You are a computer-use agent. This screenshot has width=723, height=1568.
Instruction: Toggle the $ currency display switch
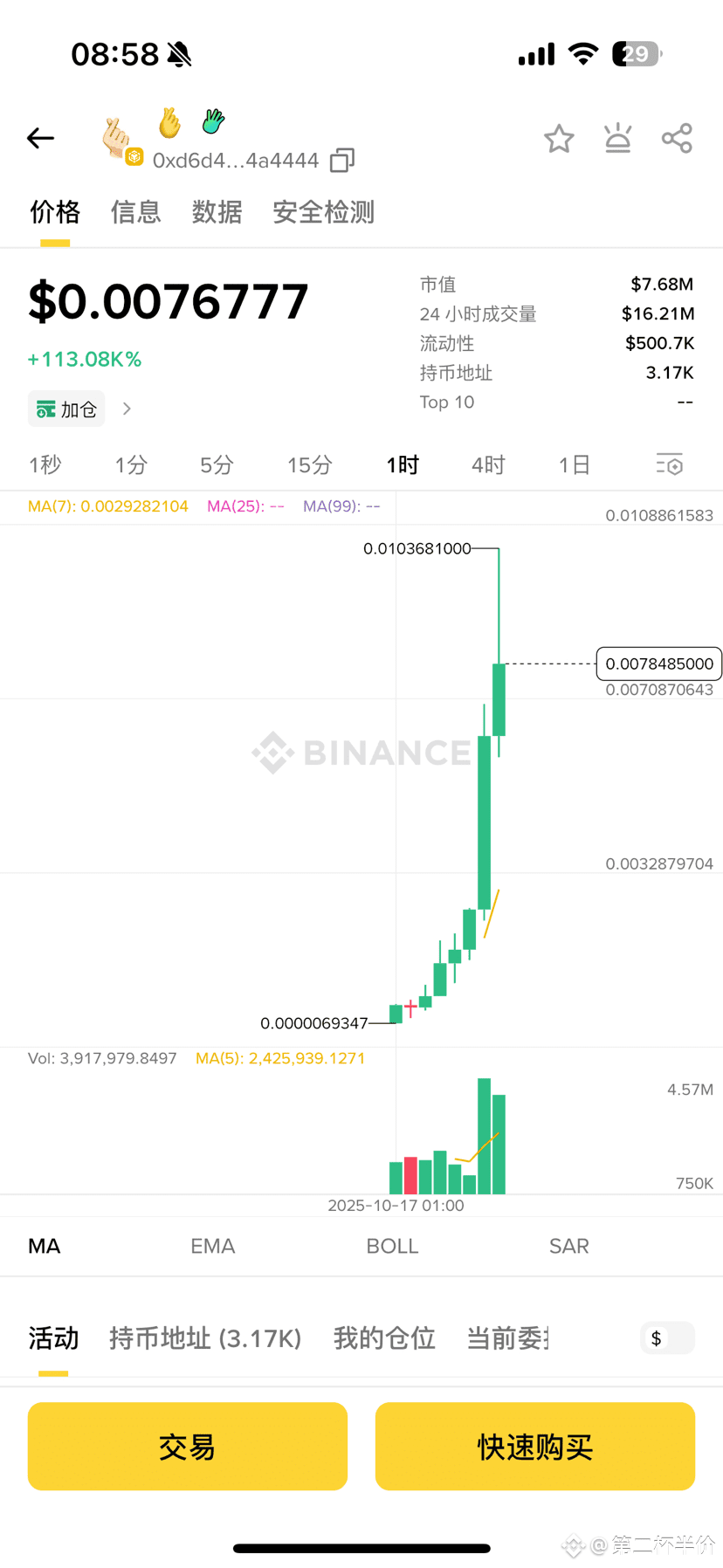667,1338
